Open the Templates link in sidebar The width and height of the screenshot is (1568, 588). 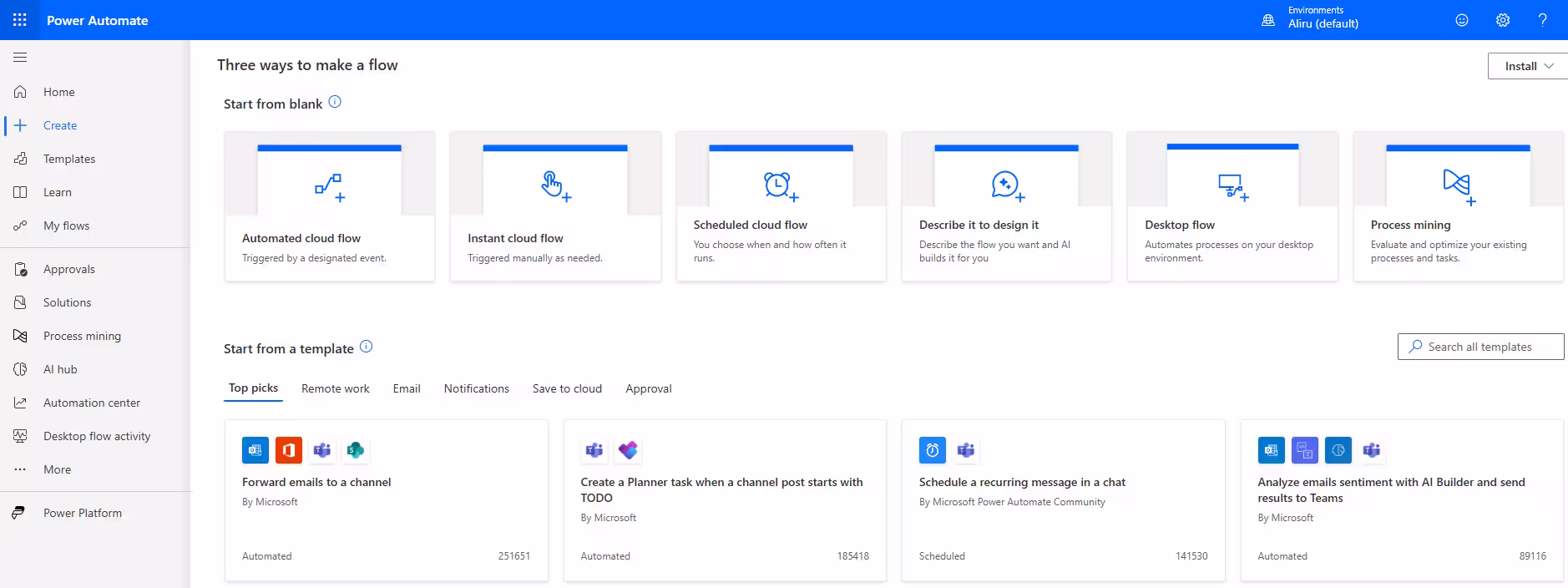click(x=69, y=159)
